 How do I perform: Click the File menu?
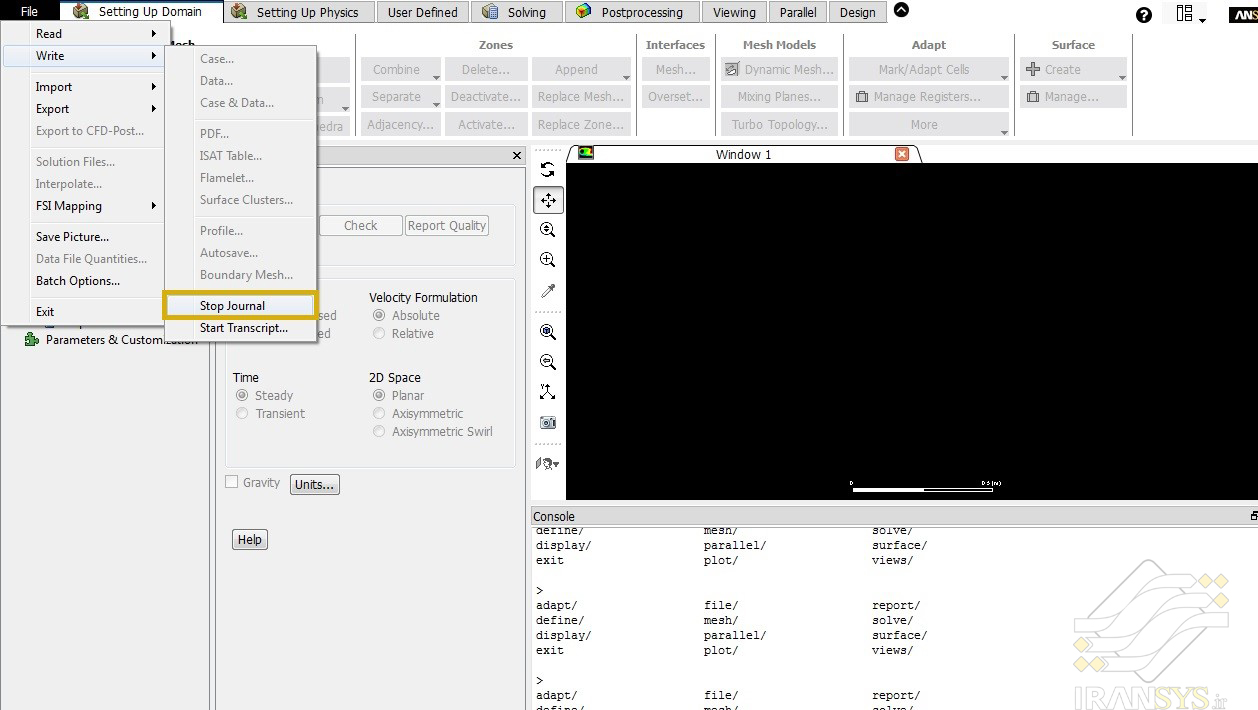tap(29, 12)
